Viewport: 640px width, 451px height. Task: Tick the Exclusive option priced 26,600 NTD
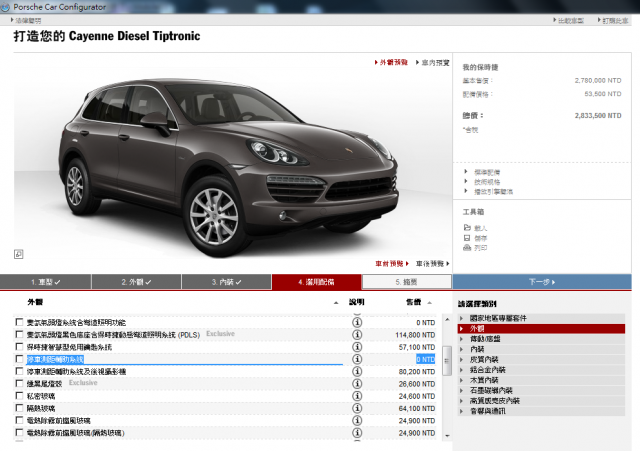point(19,383)
